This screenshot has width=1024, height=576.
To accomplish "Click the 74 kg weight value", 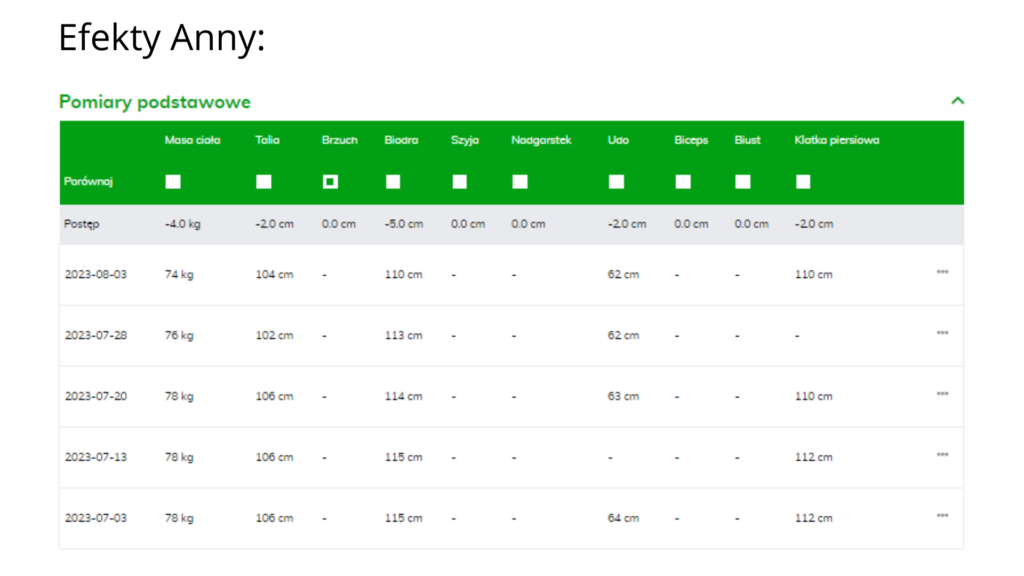I will coord(179,274).
